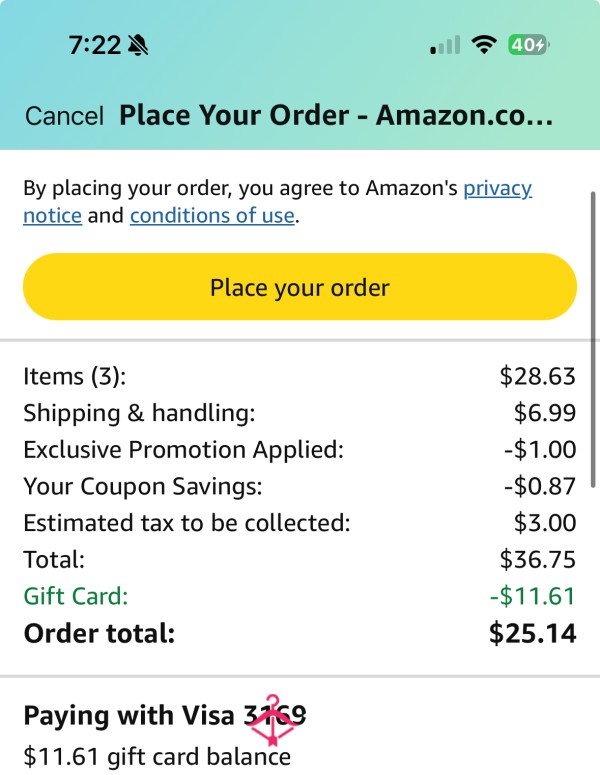This screenshot has height=775, width=600.
Task: Click the vertical page scrollbar
Action: [x=593, y=340]
